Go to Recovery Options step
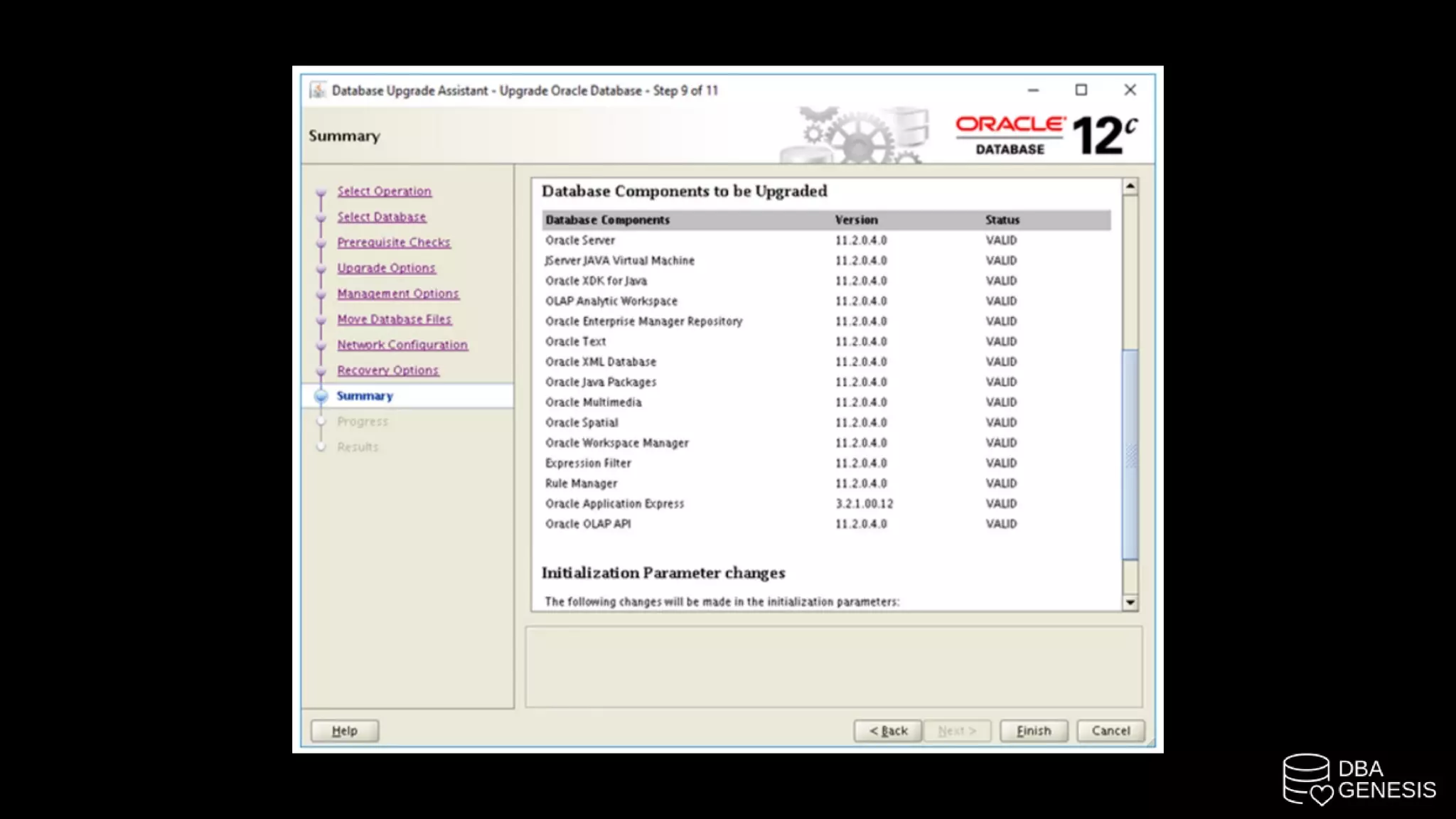 coord(387,370)
